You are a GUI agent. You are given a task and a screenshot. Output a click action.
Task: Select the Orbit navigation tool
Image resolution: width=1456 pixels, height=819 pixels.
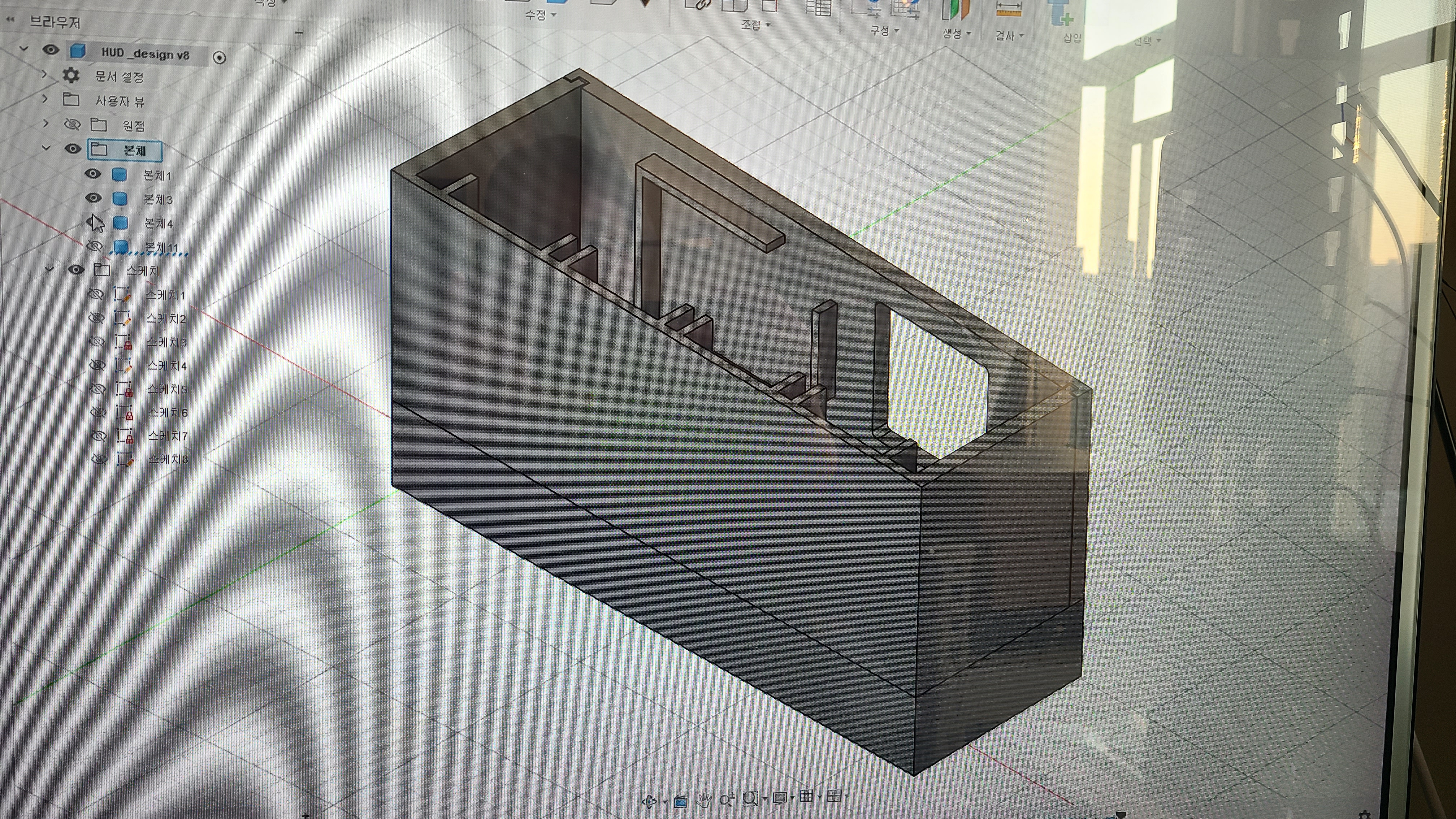coord(649,801)
